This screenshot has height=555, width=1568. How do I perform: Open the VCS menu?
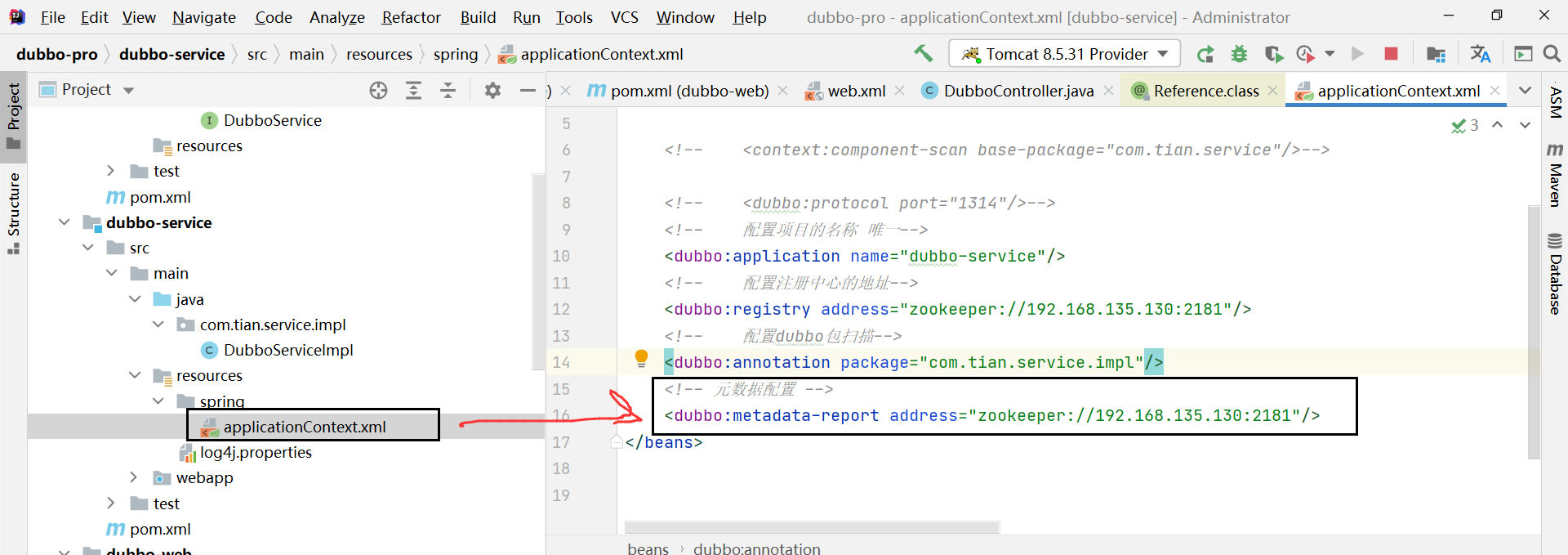[x=625, y=17]
